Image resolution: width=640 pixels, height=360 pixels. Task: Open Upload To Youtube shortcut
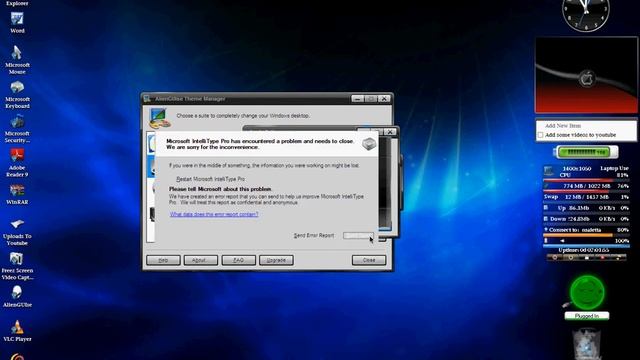pyautogui.click(x=17, y=232)
